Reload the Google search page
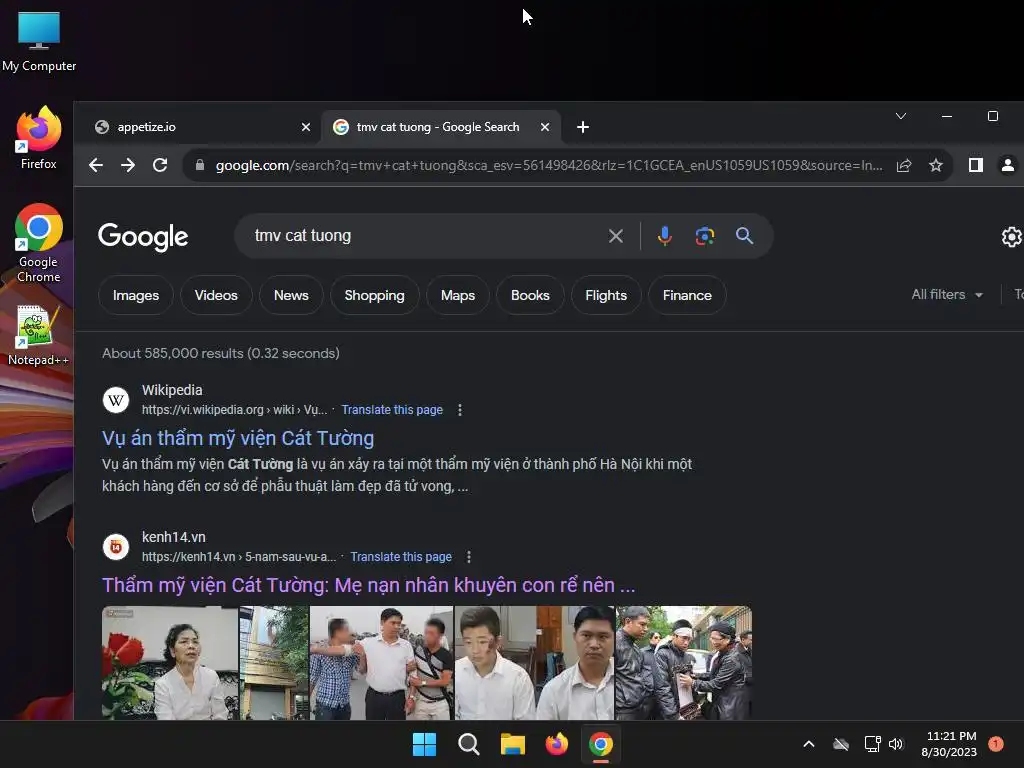This screenshot has width=1024, height=768. [160, 165]
